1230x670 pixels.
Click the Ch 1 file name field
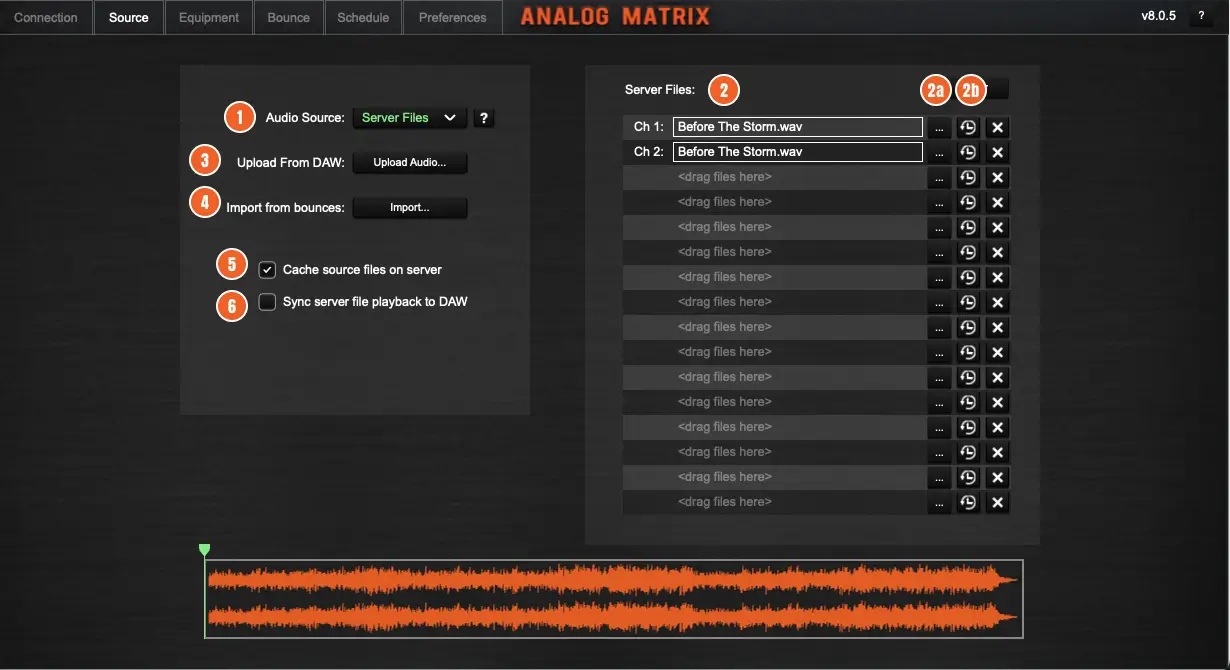point(798,127)
